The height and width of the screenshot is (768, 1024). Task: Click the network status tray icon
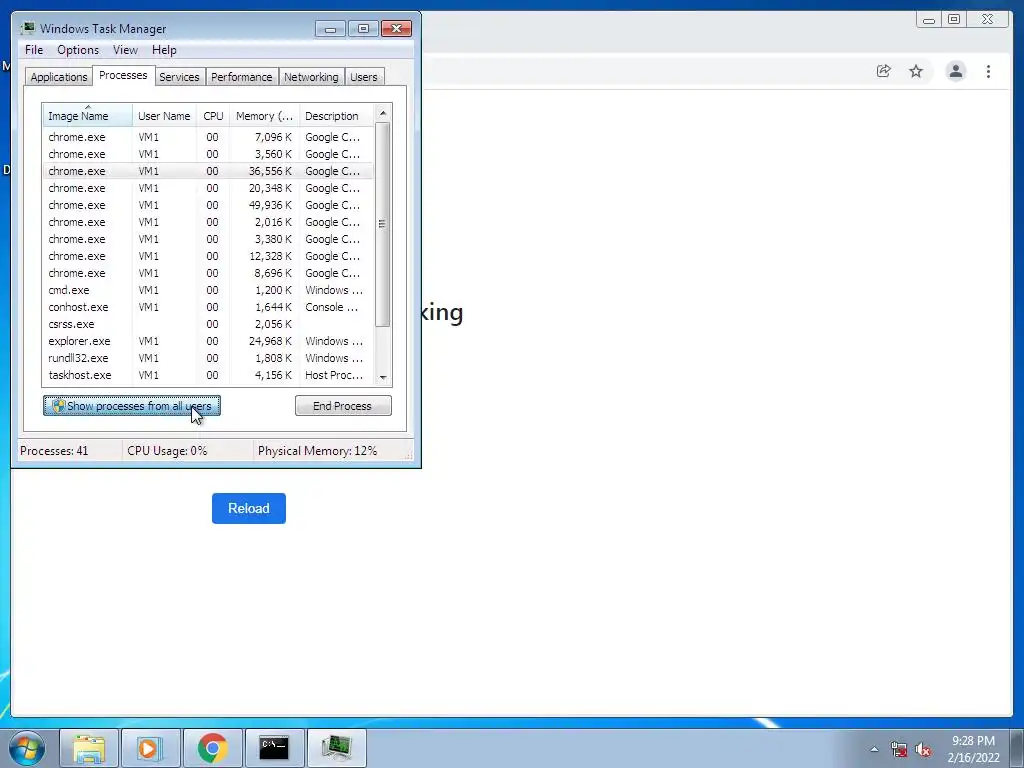coord(899,749)
